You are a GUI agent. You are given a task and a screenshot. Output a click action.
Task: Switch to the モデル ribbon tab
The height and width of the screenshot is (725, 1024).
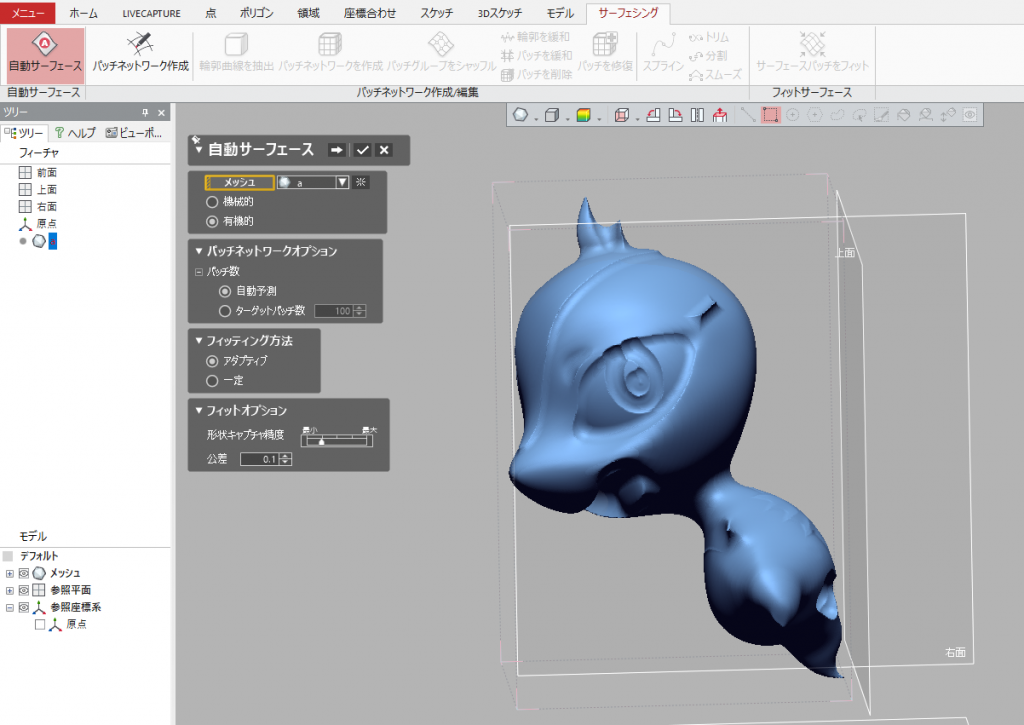click(560, 13)
